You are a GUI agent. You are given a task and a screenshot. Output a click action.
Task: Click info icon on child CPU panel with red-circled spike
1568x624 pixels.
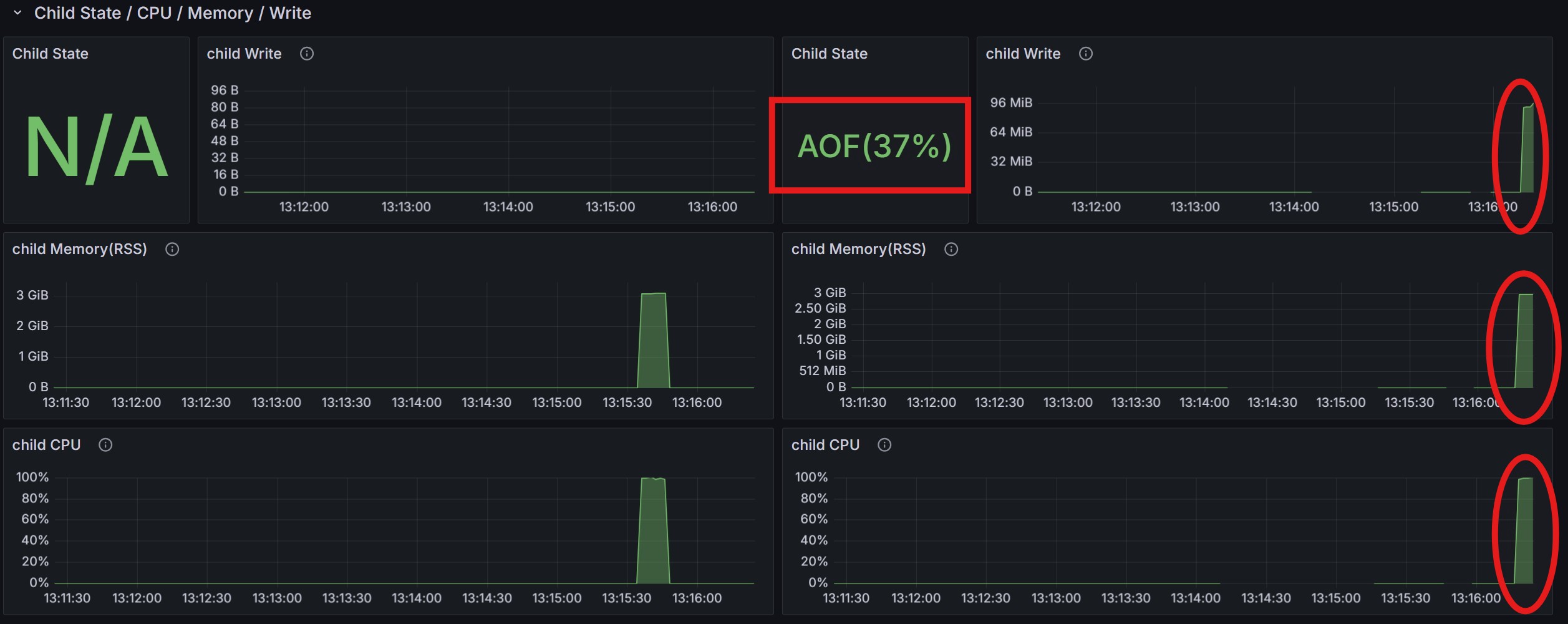click(x=884, y=445)
